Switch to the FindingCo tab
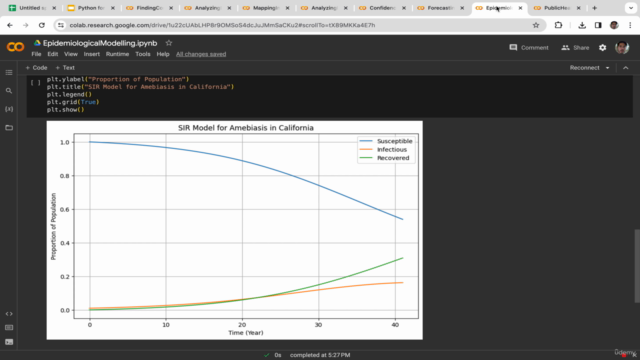This screenshot has width=640, height=360. (x=149, y=8)
